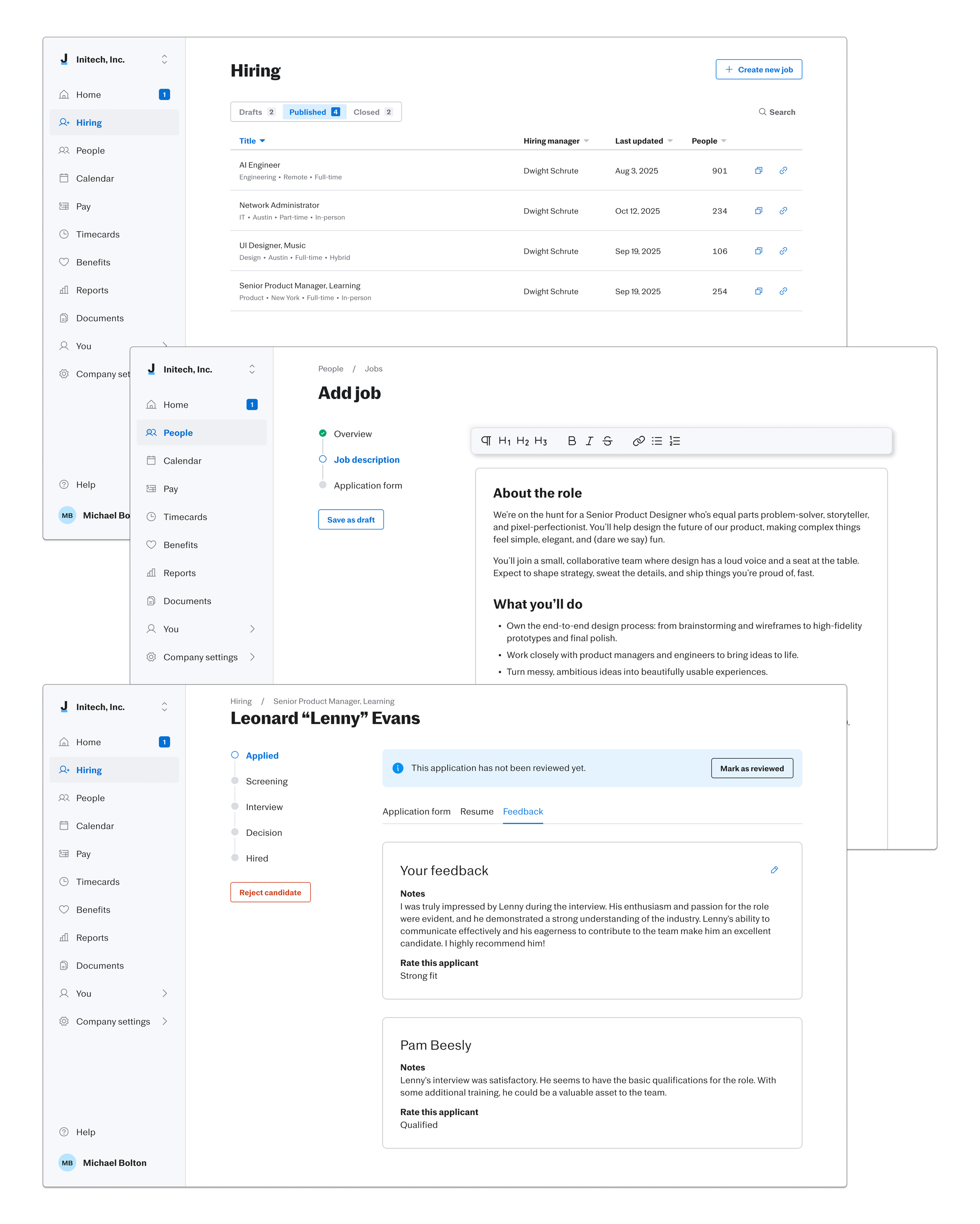Copy link for UI Designer, Music job
Viewport: 980px width, 1224px height.
coord(783,251)
